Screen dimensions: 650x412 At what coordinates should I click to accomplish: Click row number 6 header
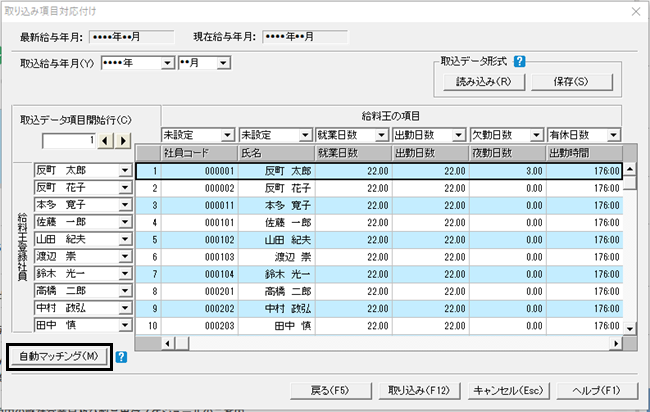point(148,257)
